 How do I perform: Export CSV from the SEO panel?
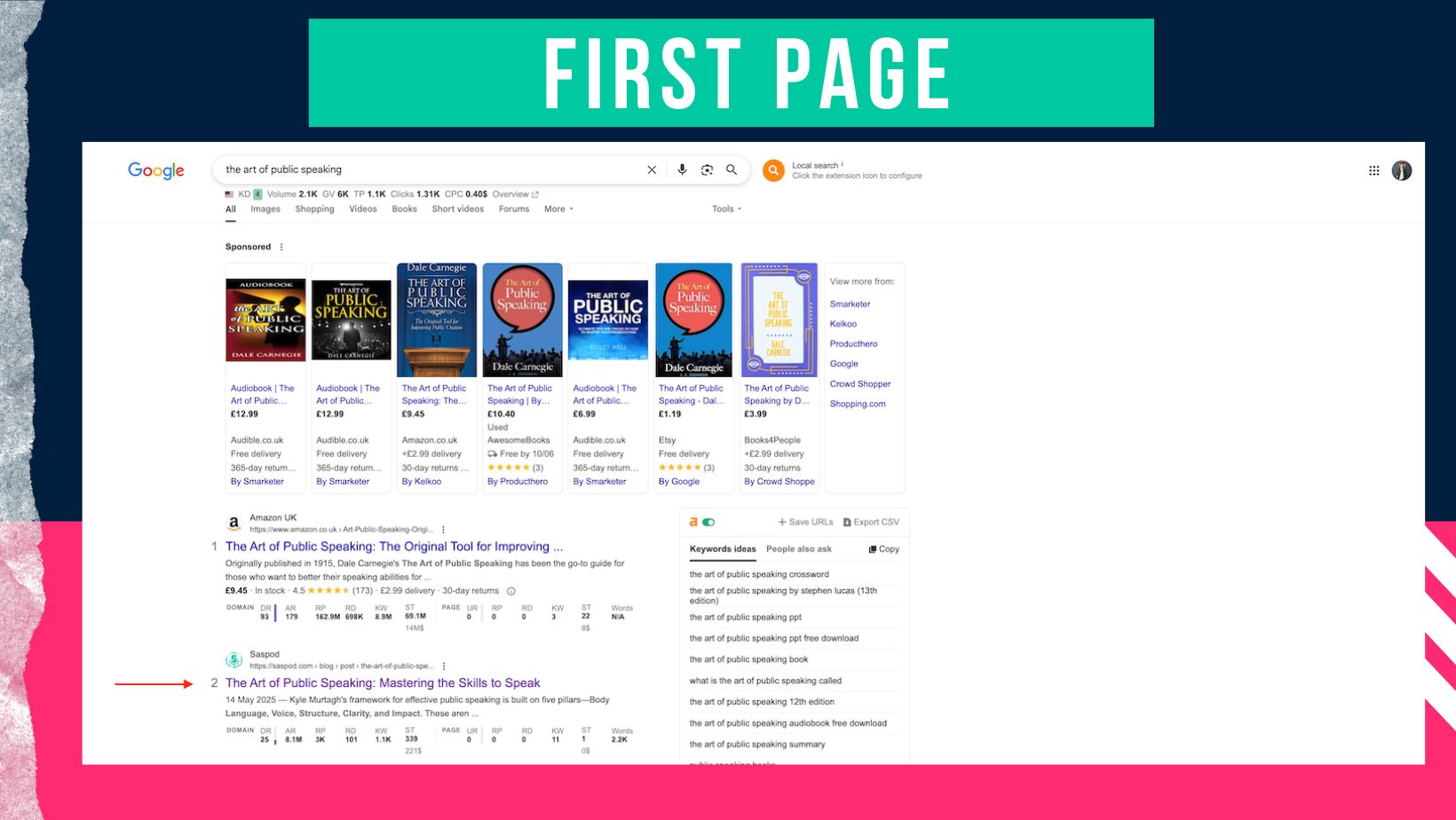coord(871,522)
